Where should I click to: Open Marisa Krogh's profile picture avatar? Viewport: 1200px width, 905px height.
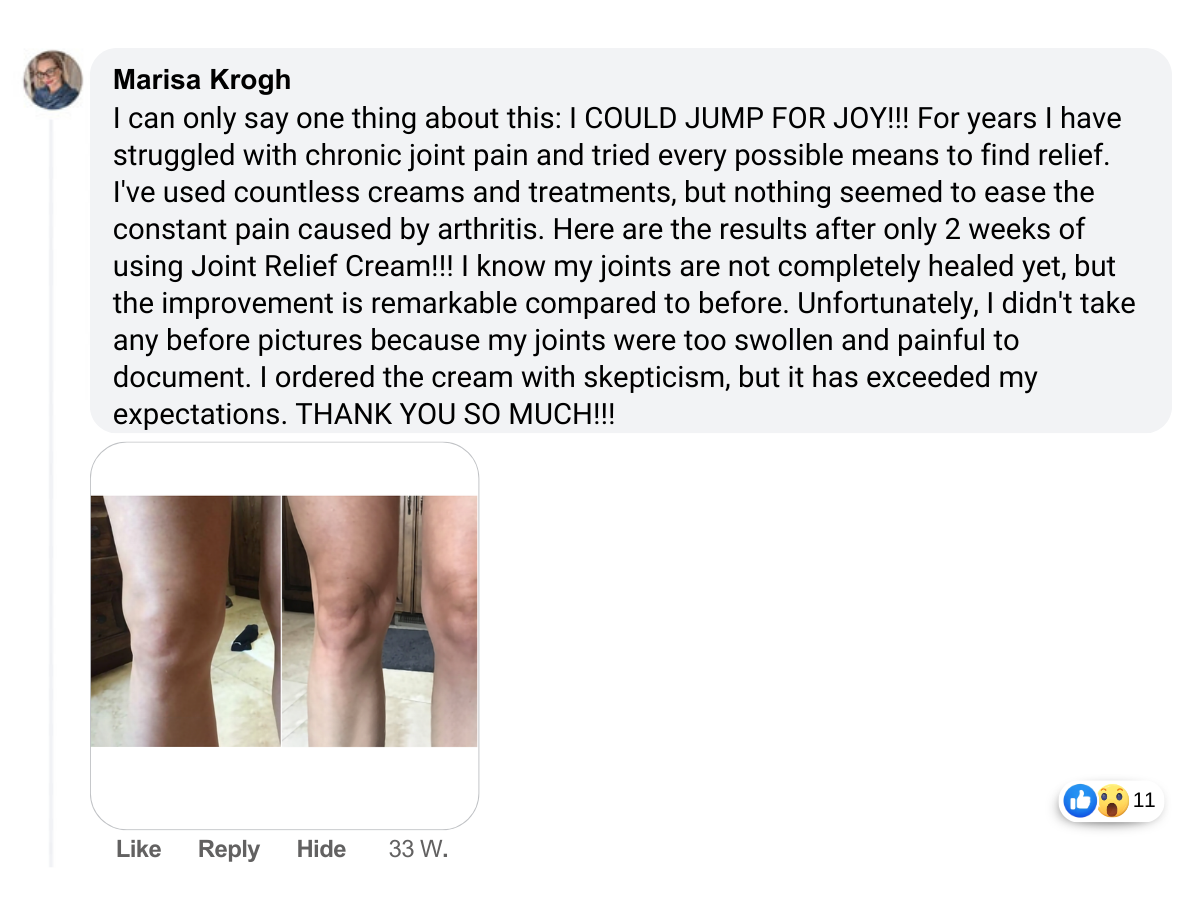coord(53,80)
